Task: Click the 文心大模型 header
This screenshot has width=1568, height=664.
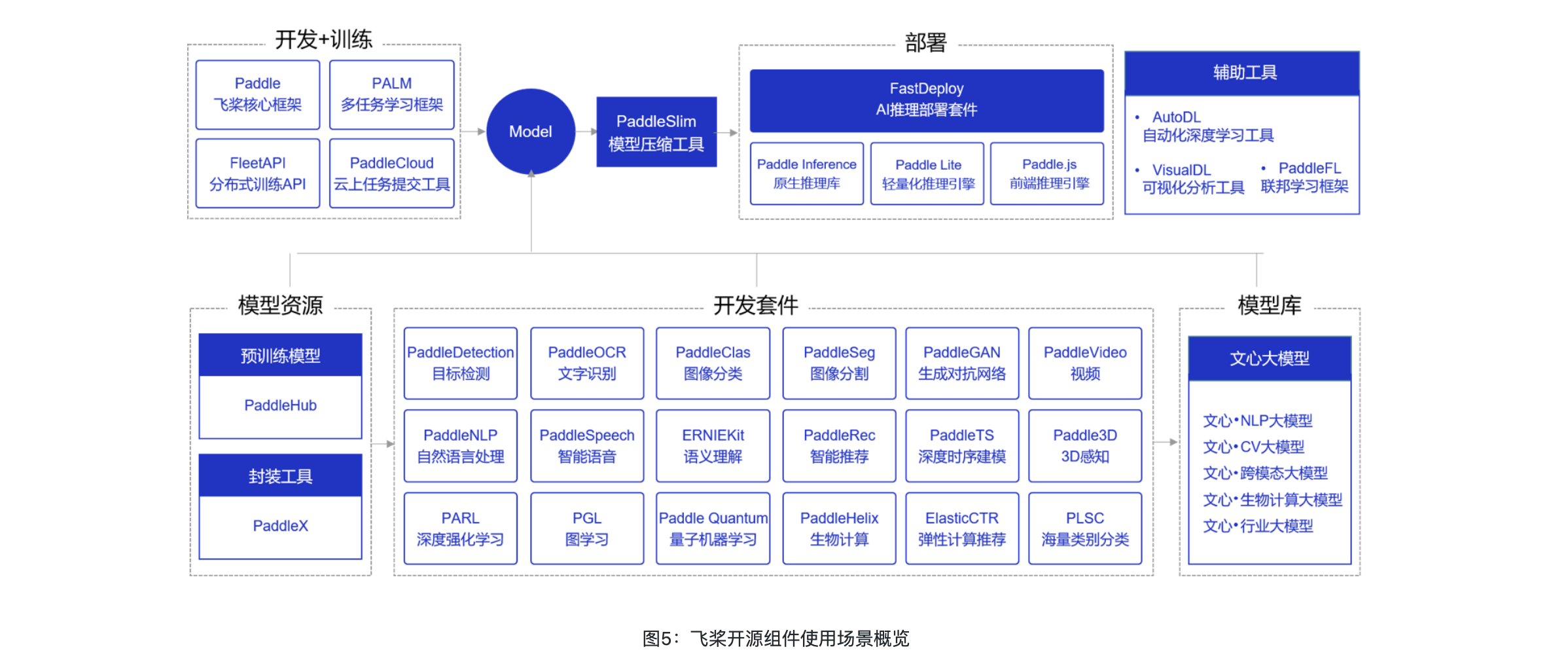Action: coord(1270,358)
